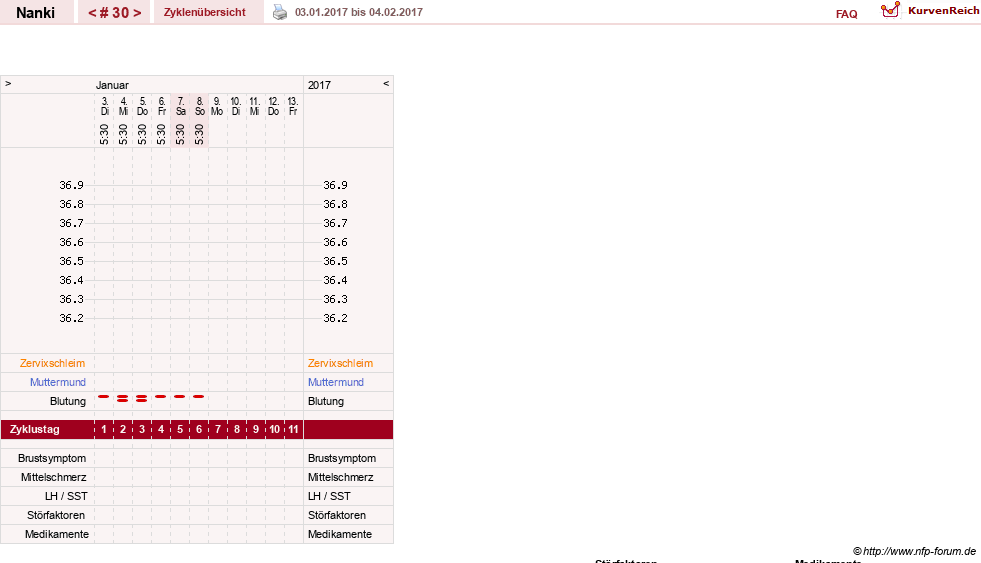Select Zyklustag cell 11

click(x=293, y=430)
